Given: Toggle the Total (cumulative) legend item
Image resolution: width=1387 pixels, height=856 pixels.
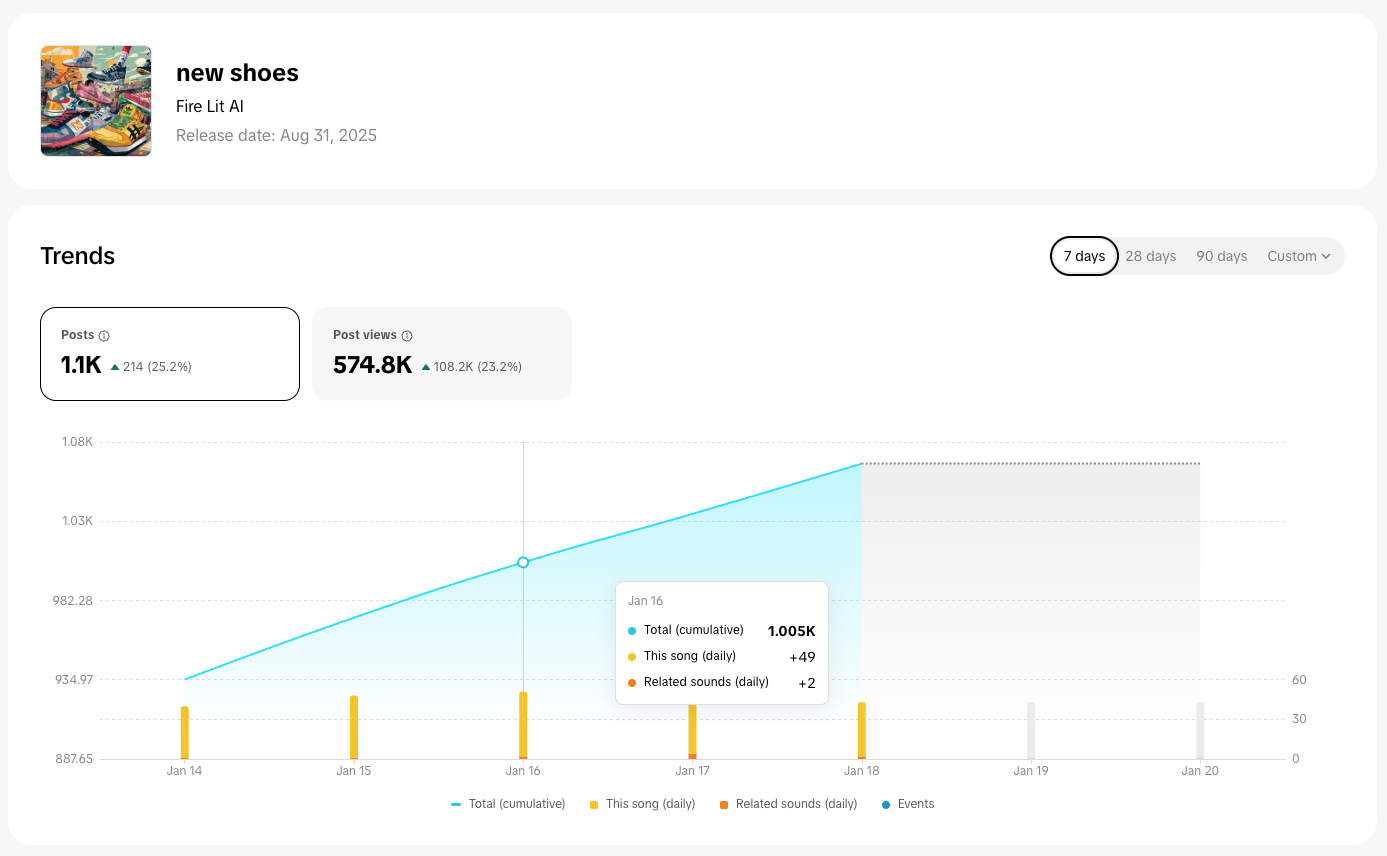Looking at the screenshot, I should [x=508, y=804].
